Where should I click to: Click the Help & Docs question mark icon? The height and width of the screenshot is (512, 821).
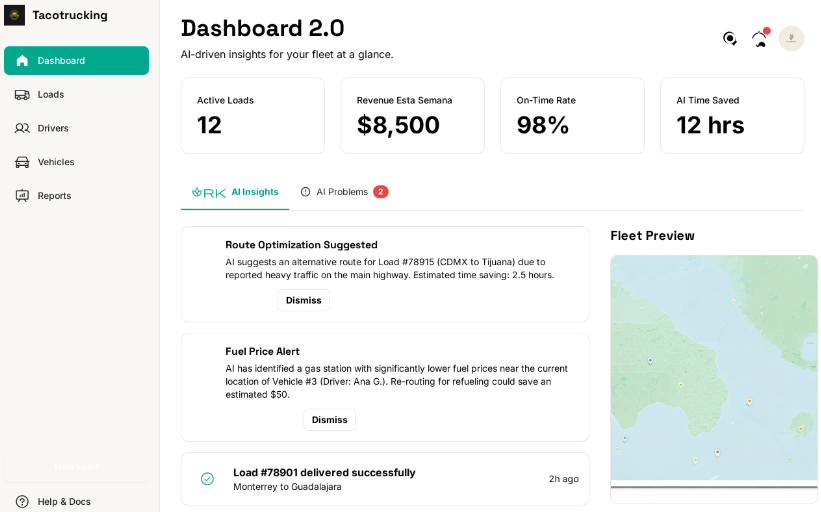pyautogui.click(x=22, y=501)
